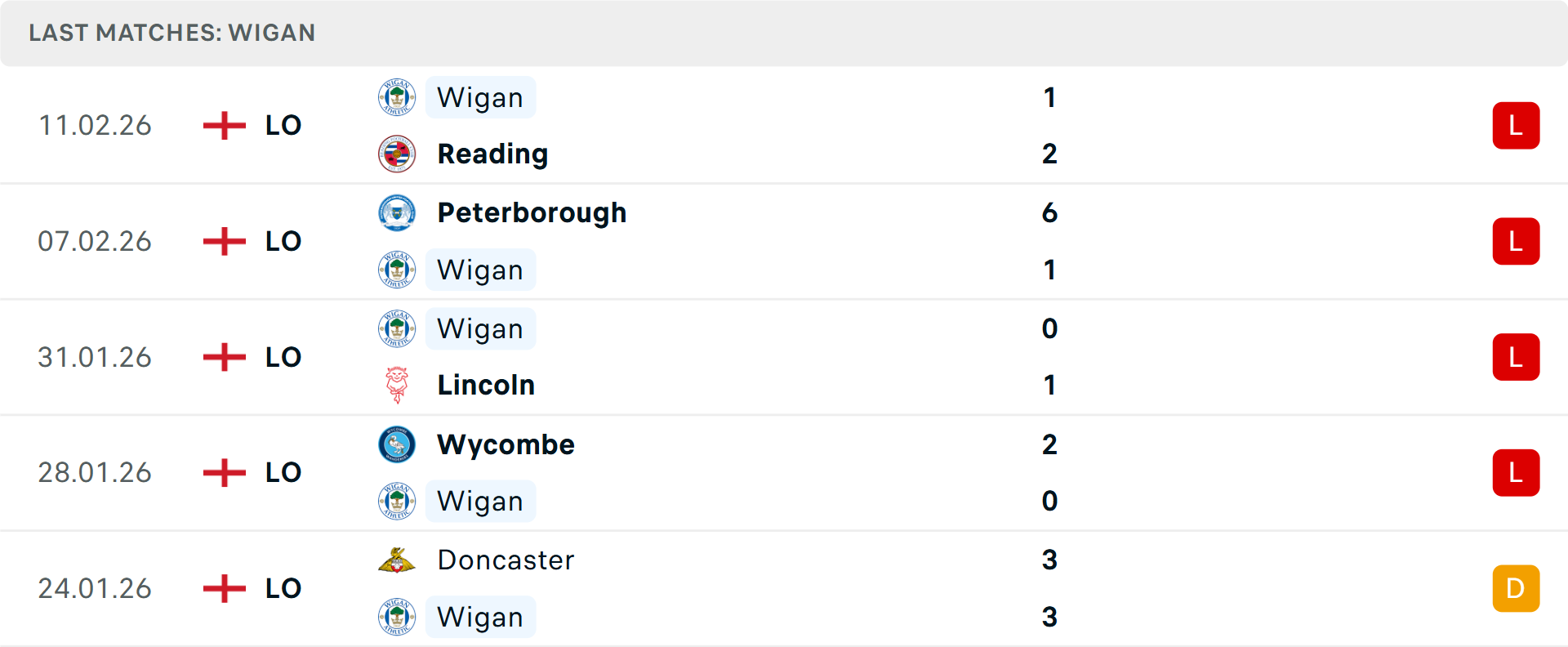Open the LAST MATCHES: WIGAN section header
The width and height of the screenshot is (1568, 647).
(171, 33)
